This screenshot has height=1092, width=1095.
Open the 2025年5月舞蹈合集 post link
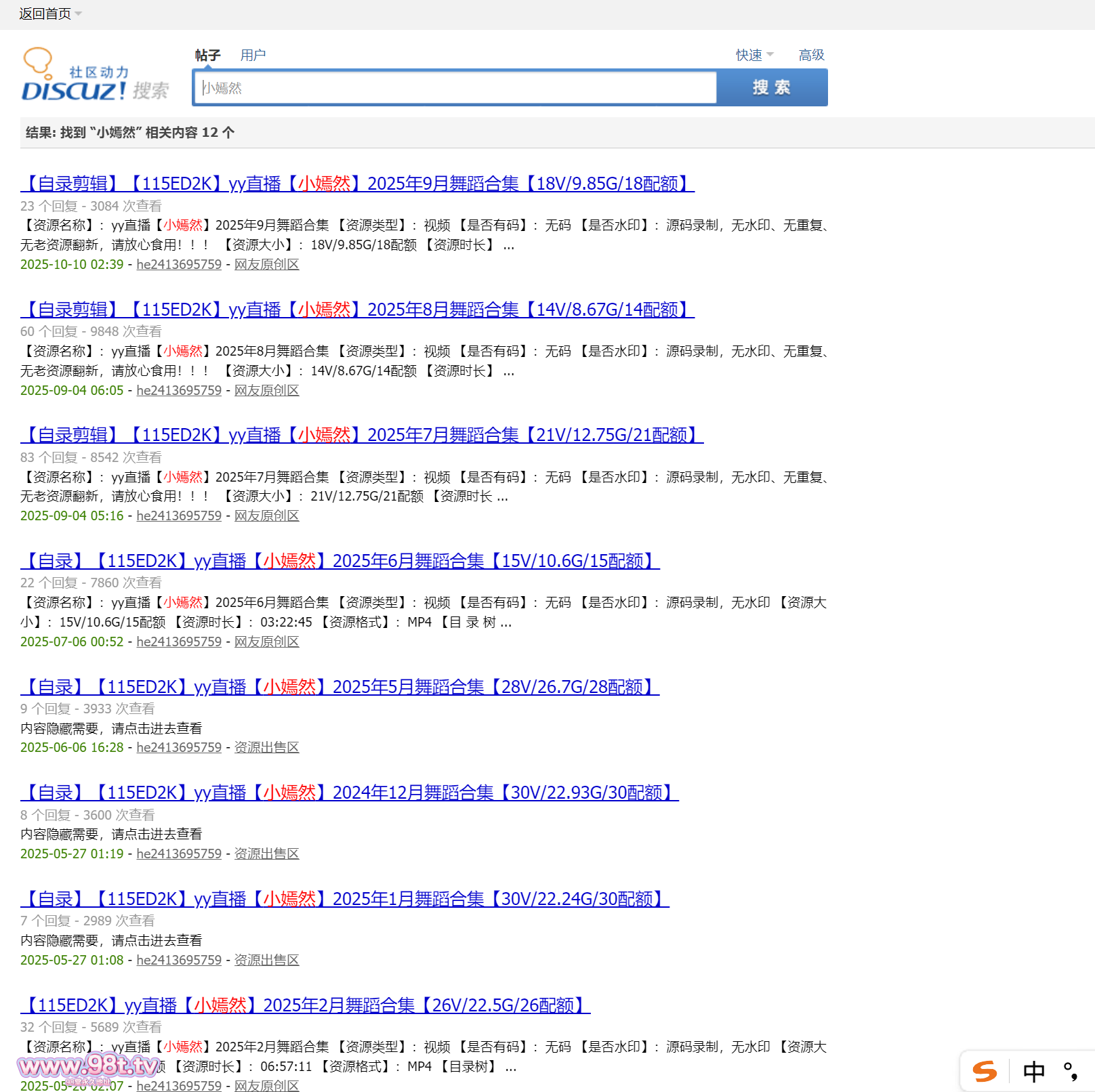pyautogui.click(x=340, y=687)
